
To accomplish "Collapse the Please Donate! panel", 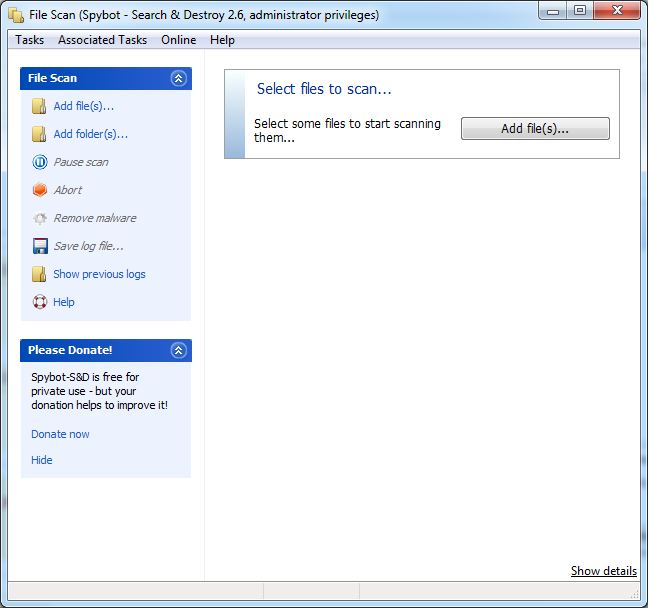I will (x=179, y=350).
